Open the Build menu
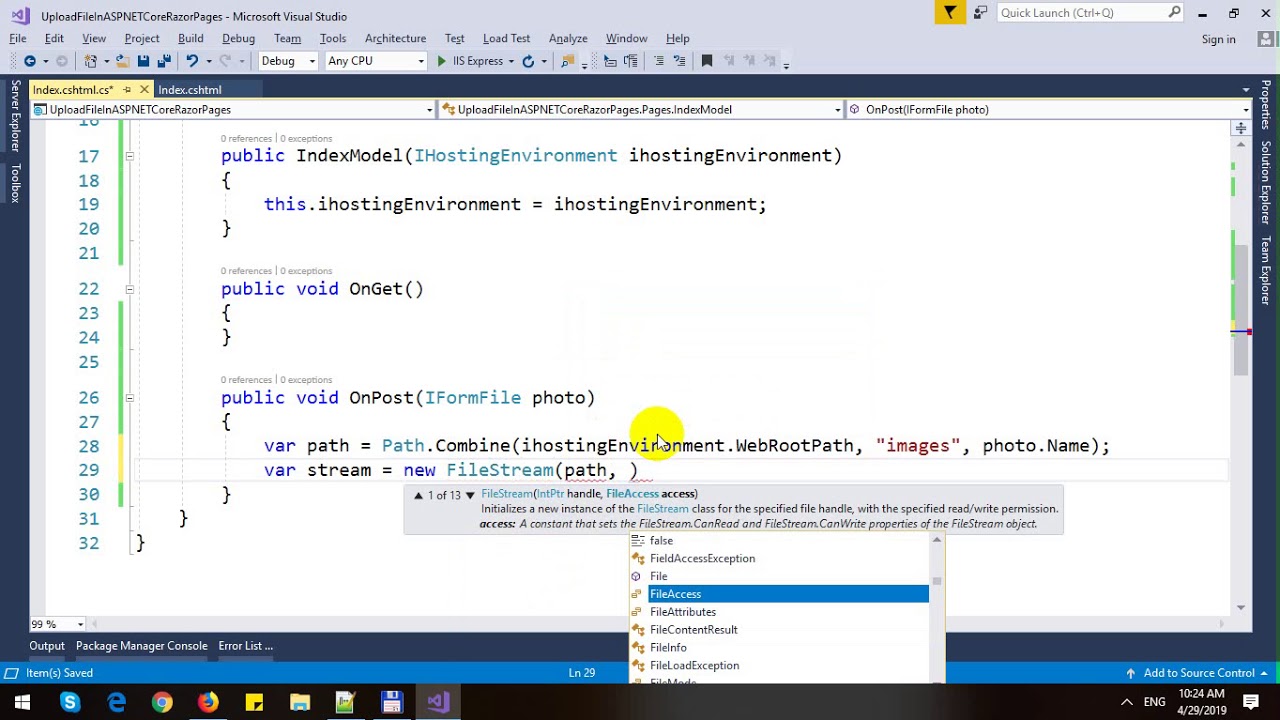The width and height of the screenshot is (1280, 720). click(x=190, y=38)
